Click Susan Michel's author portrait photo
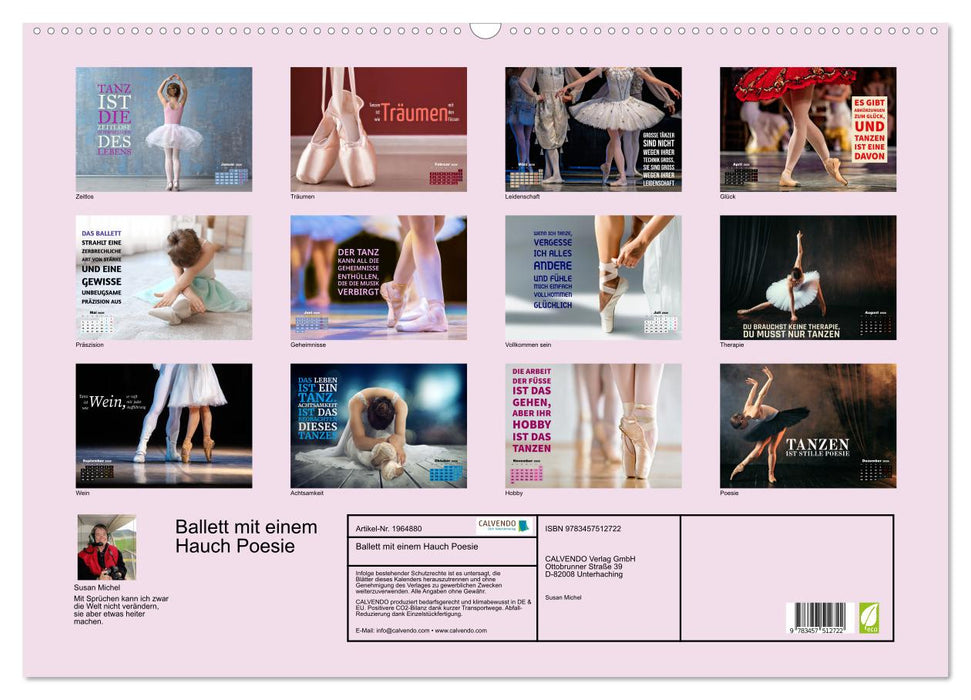Viewport: 971px width, 700px height. coord(105,545)
